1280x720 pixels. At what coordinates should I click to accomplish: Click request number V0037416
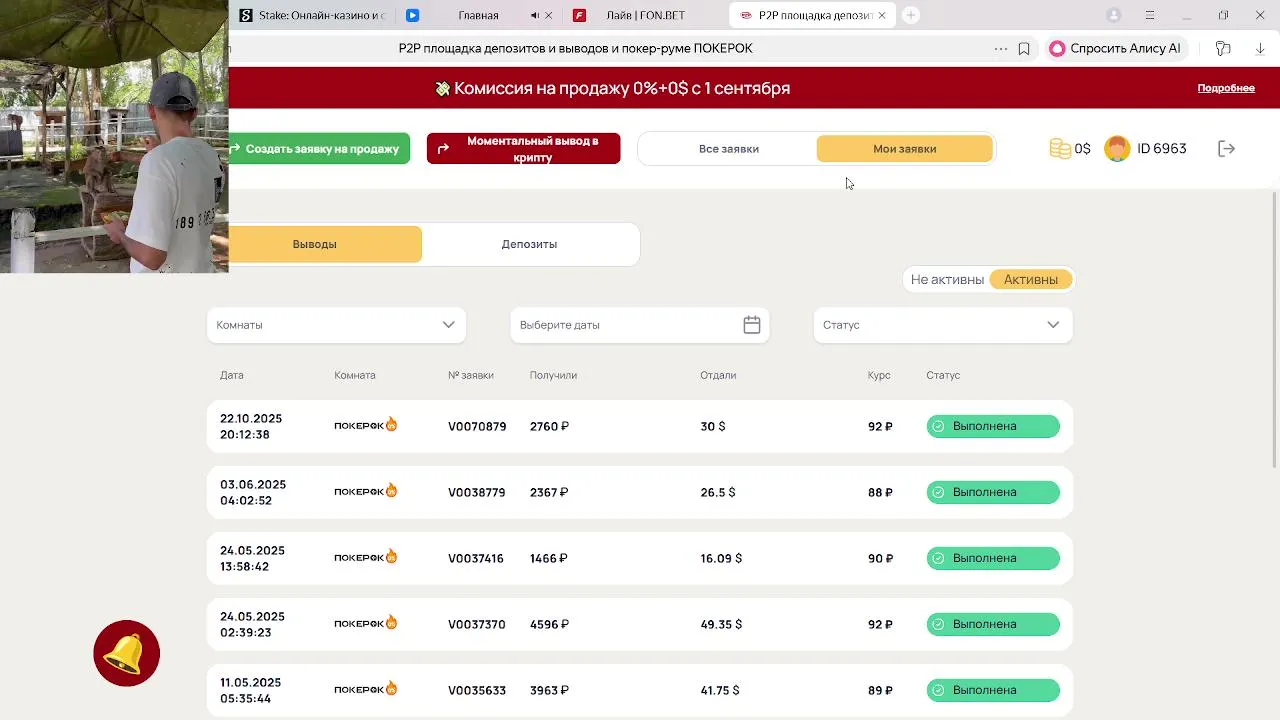(x=476, y=558)
